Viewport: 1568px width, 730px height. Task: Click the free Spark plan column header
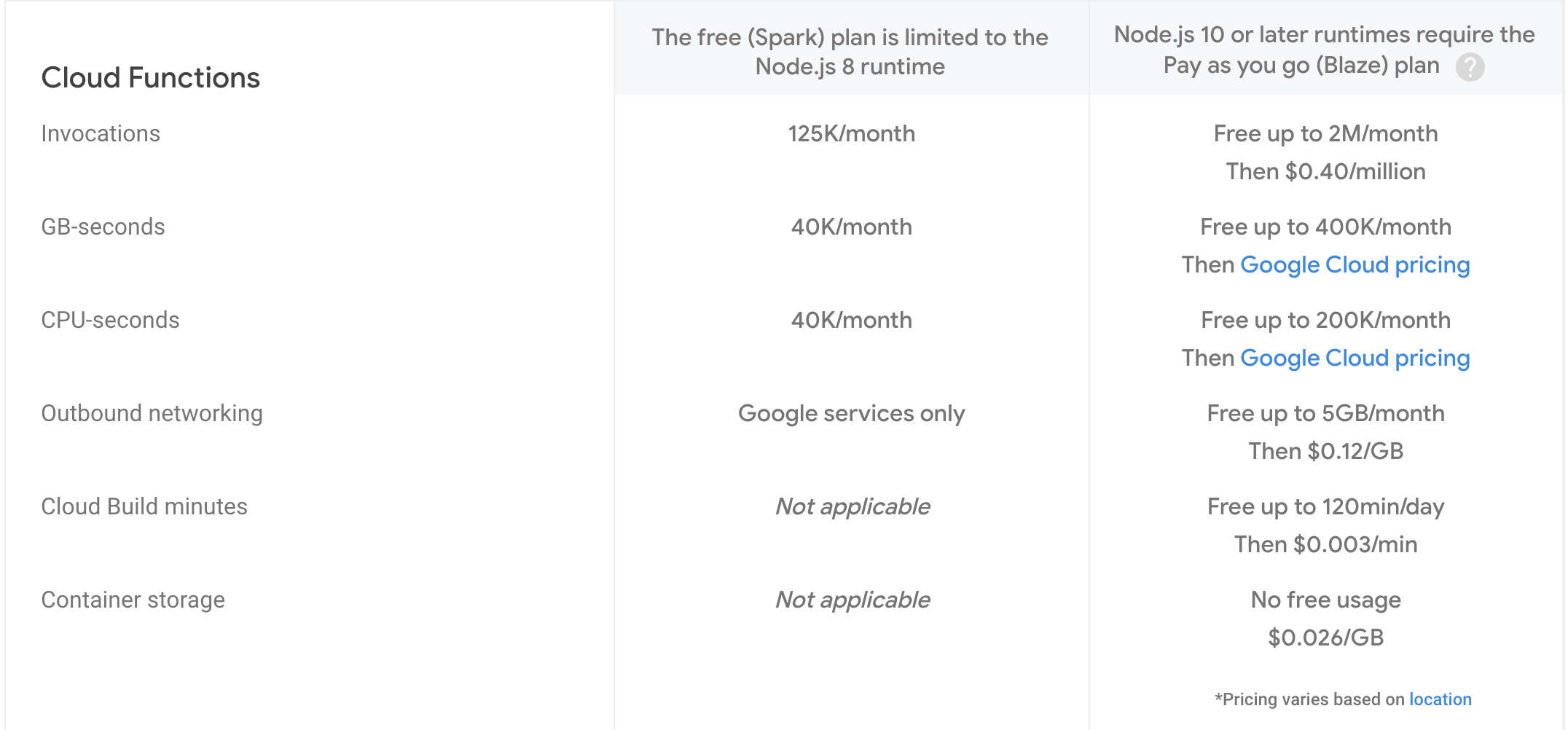coord(850,51)
